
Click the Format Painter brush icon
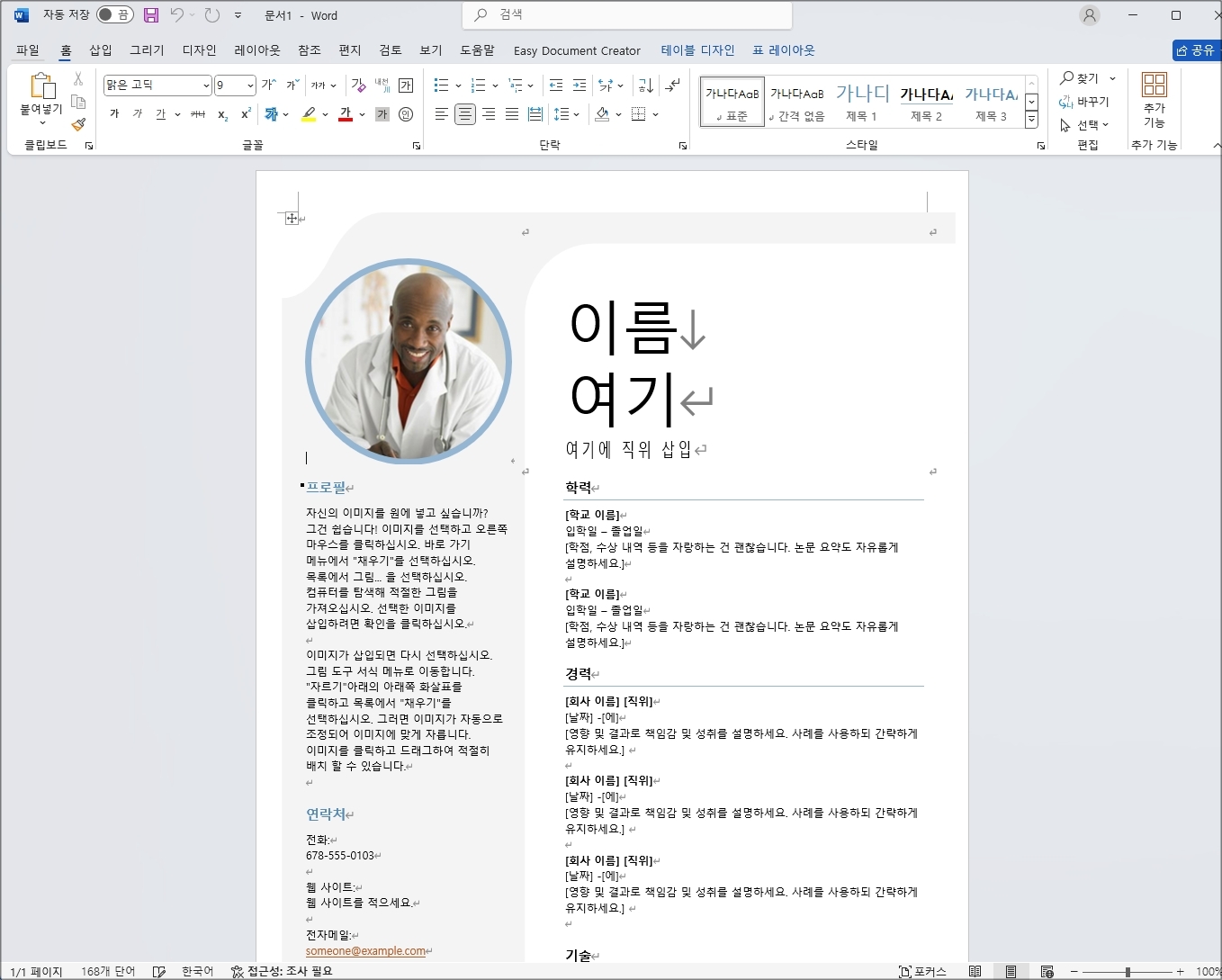(x=78, y=124)
